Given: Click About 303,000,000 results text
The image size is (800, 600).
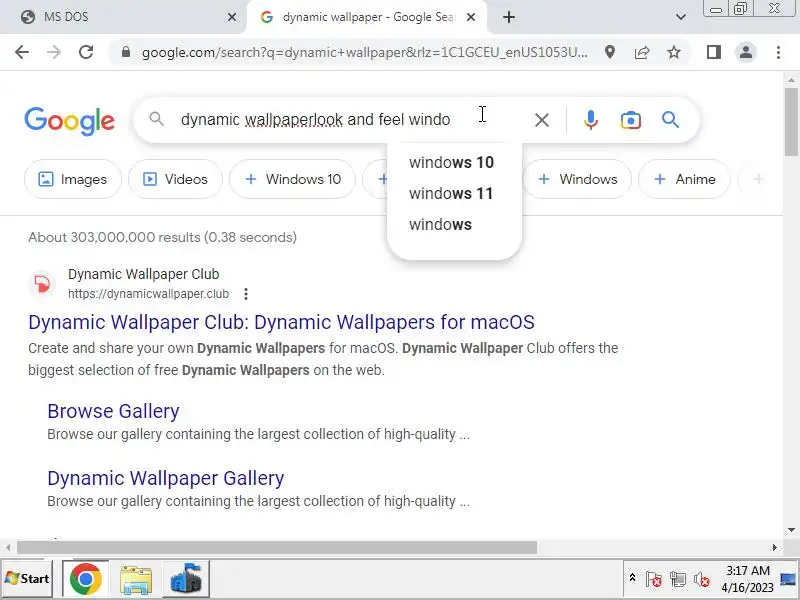Looking at the screenshot, I should (162, 237).
